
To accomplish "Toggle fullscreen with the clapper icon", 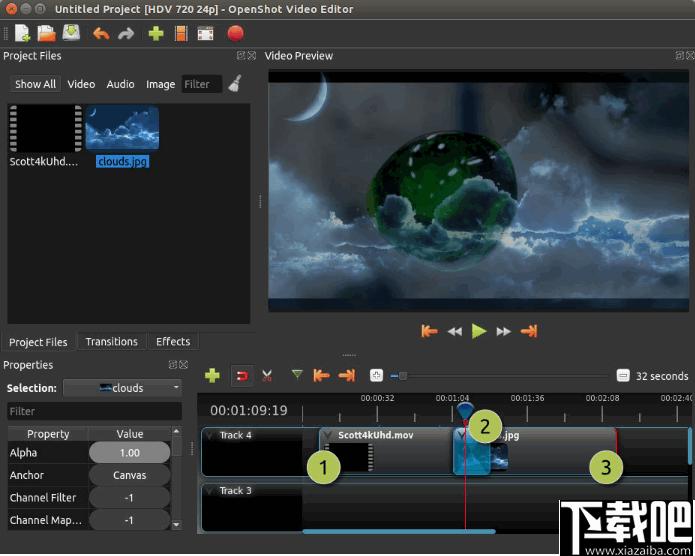I will pos(205,34).
